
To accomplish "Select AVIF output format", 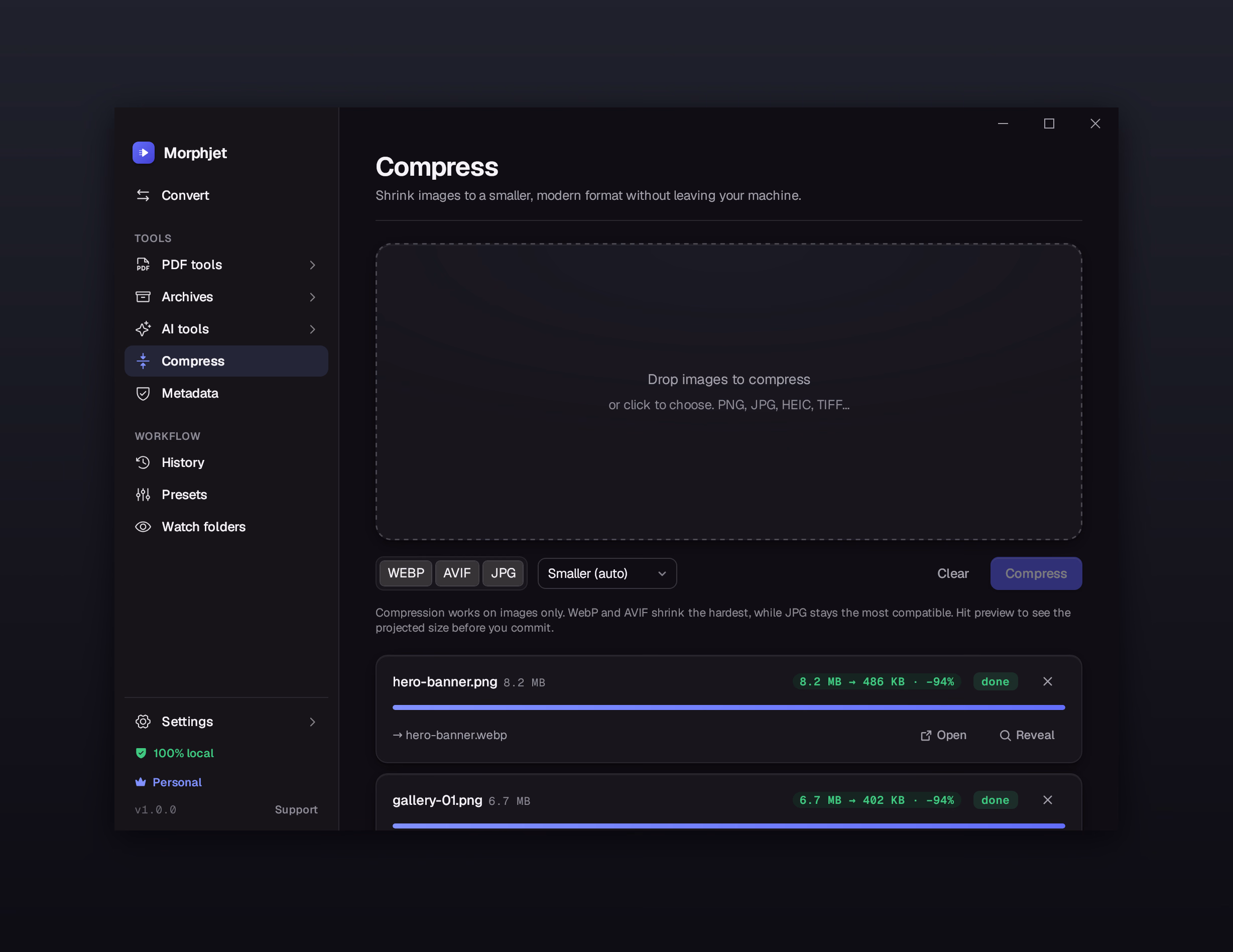I will pyautogui.click(x=457, y=573).
